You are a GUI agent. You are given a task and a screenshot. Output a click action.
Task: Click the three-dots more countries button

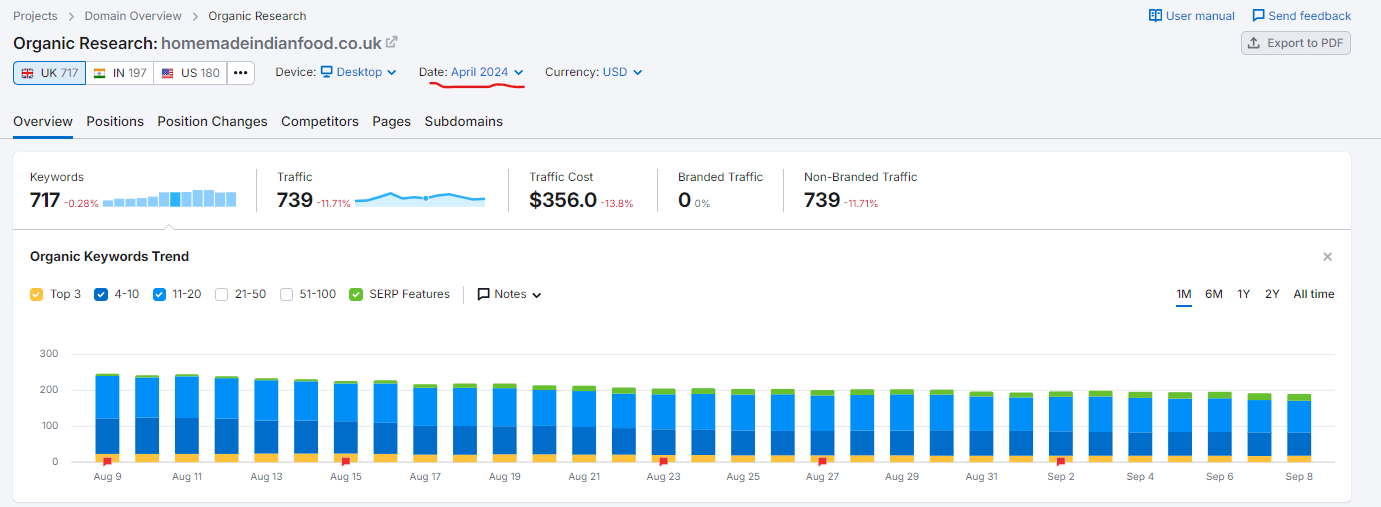(x=240, y=73)
